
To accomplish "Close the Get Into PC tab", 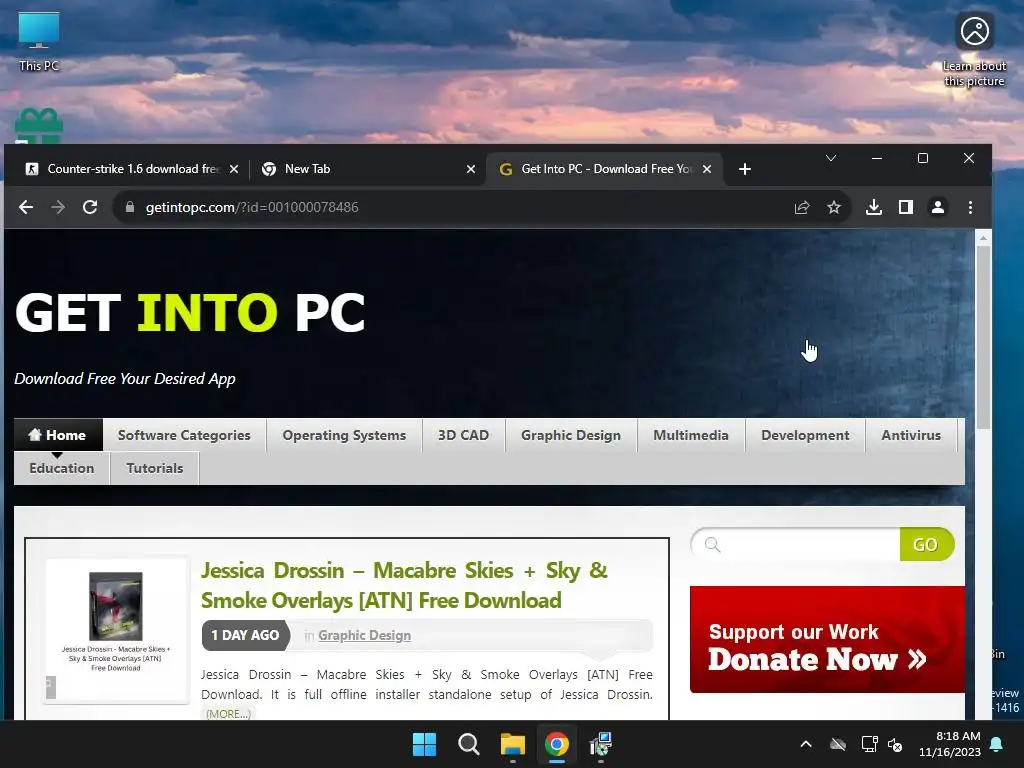I will click(707, 169).
